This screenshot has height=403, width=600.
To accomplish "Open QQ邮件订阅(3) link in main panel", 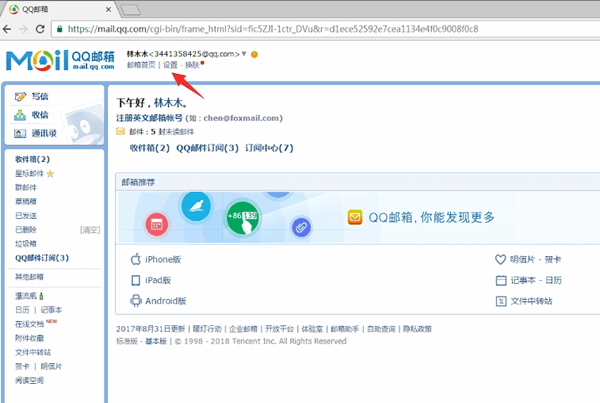I will [x=207, y=148].
